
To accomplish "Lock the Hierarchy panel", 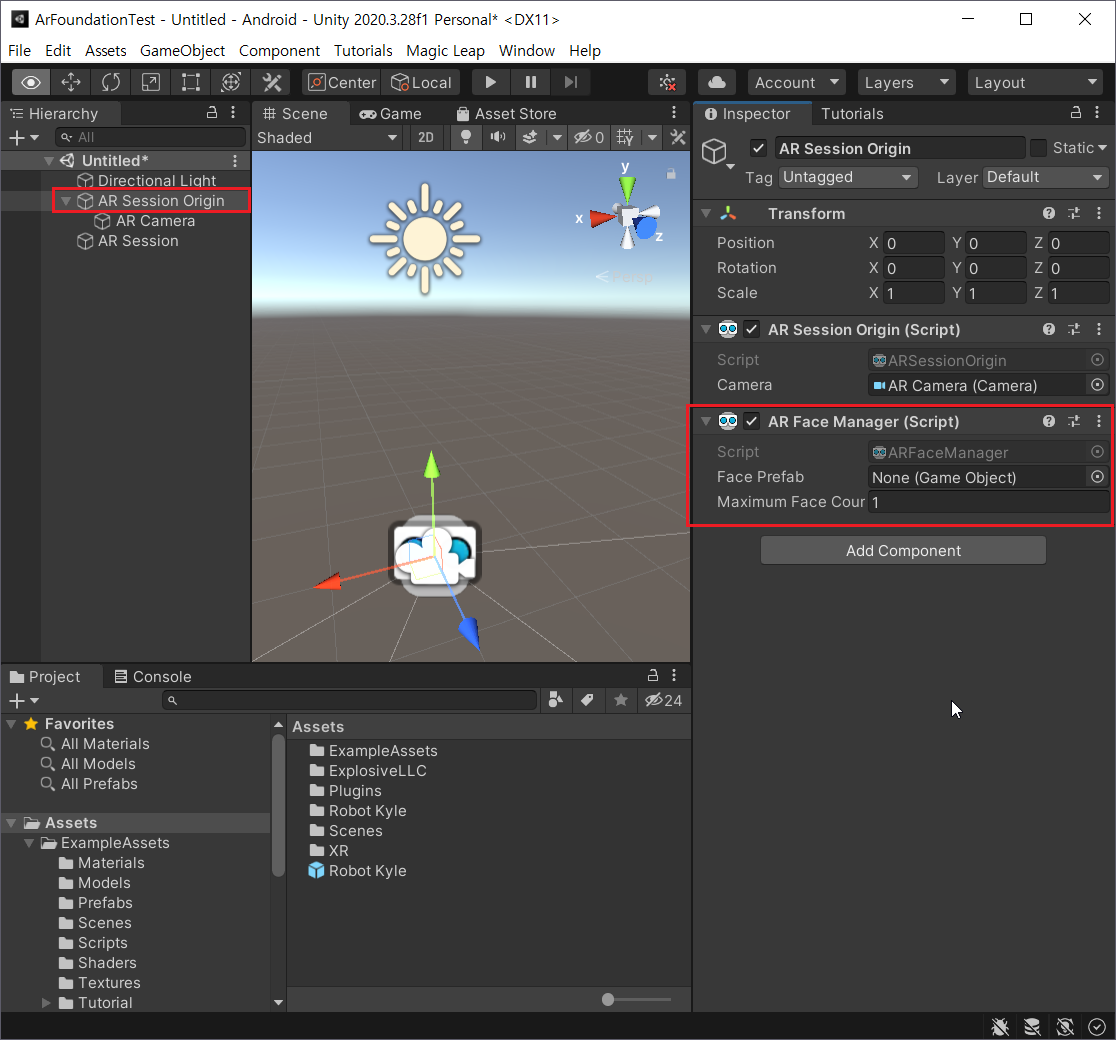I will tap(211, 112).
